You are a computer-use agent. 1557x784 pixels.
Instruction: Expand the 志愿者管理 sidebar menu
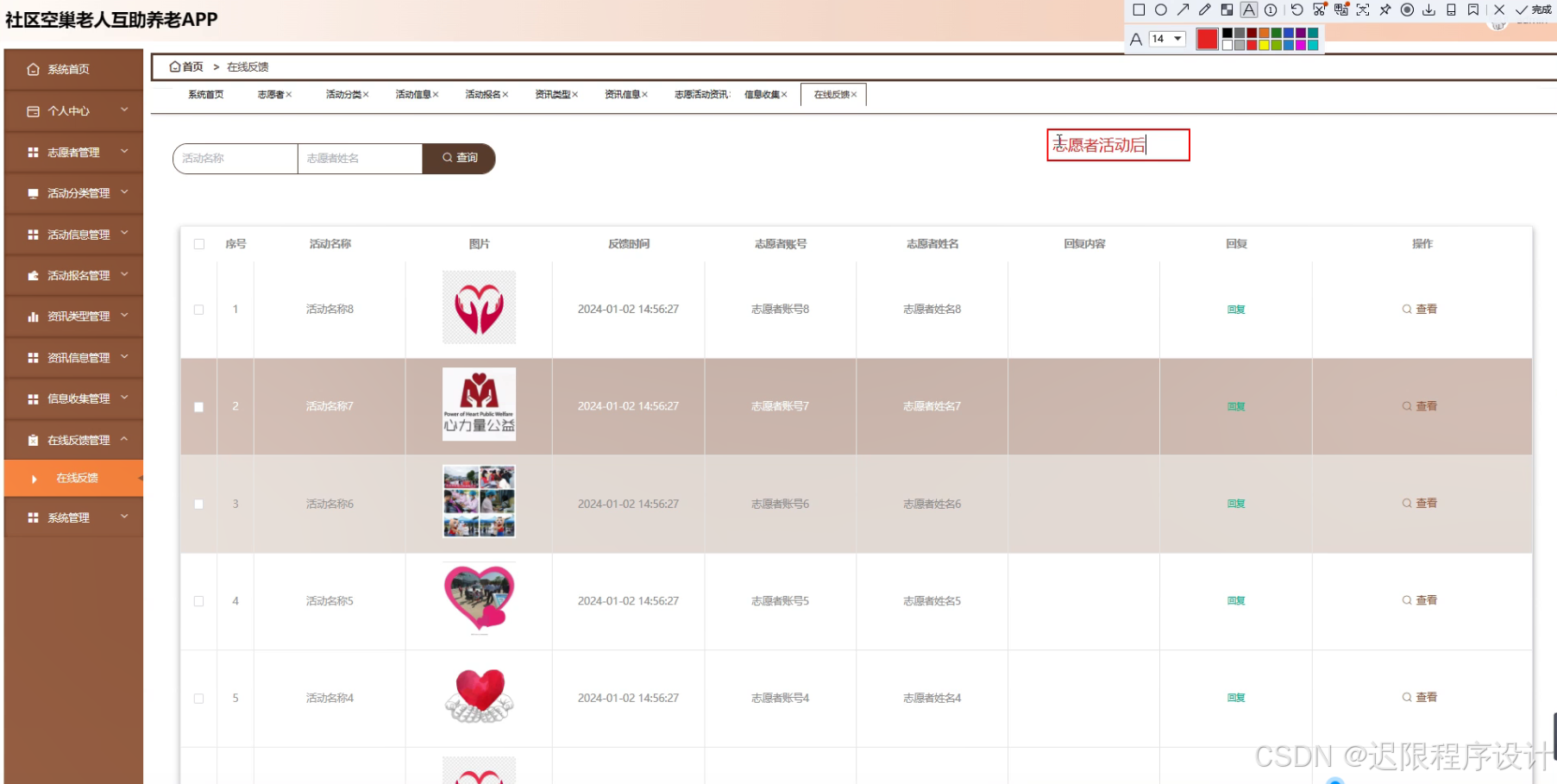click(x=73, y=152)
